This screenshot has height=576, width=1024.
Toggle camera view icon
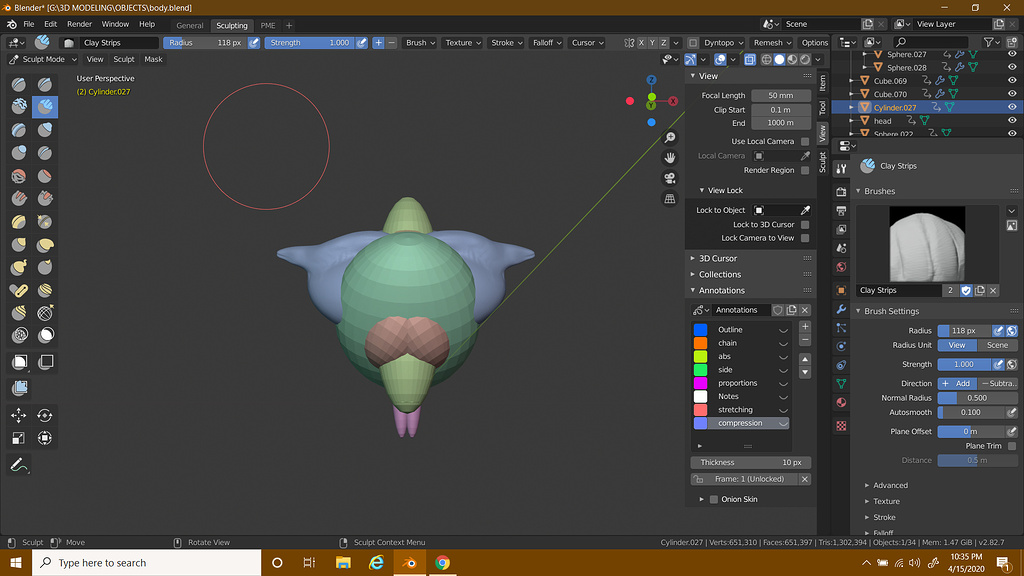(670, 178)
